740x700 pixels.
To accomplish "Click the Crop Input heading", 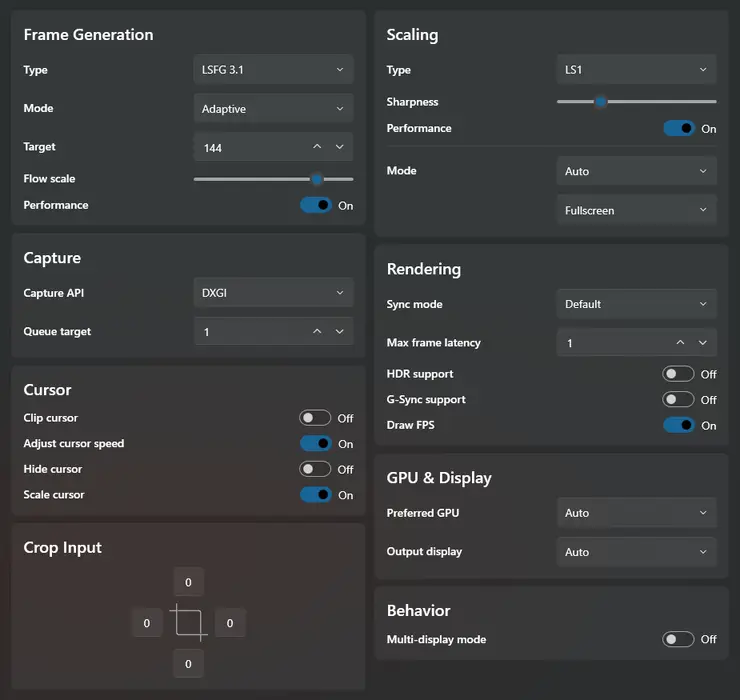I will tap(62, 548).
